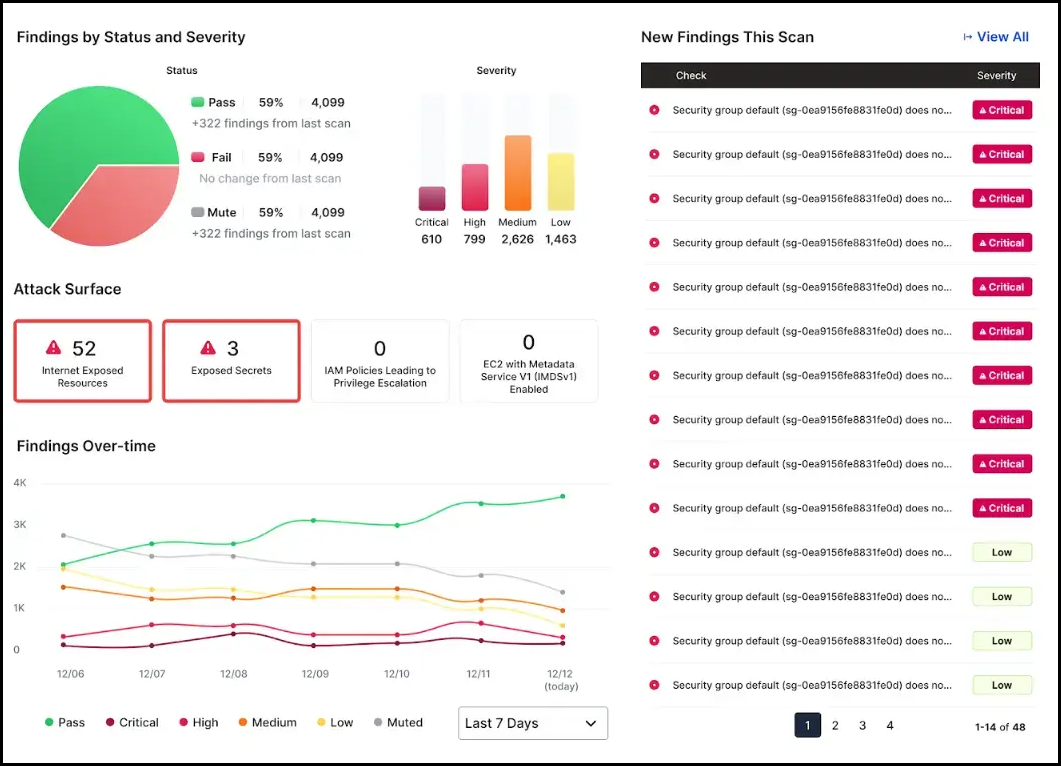Click the Severity column header to sort
The height and width of the screenshot is (766, 1061).
click(996, 75)
